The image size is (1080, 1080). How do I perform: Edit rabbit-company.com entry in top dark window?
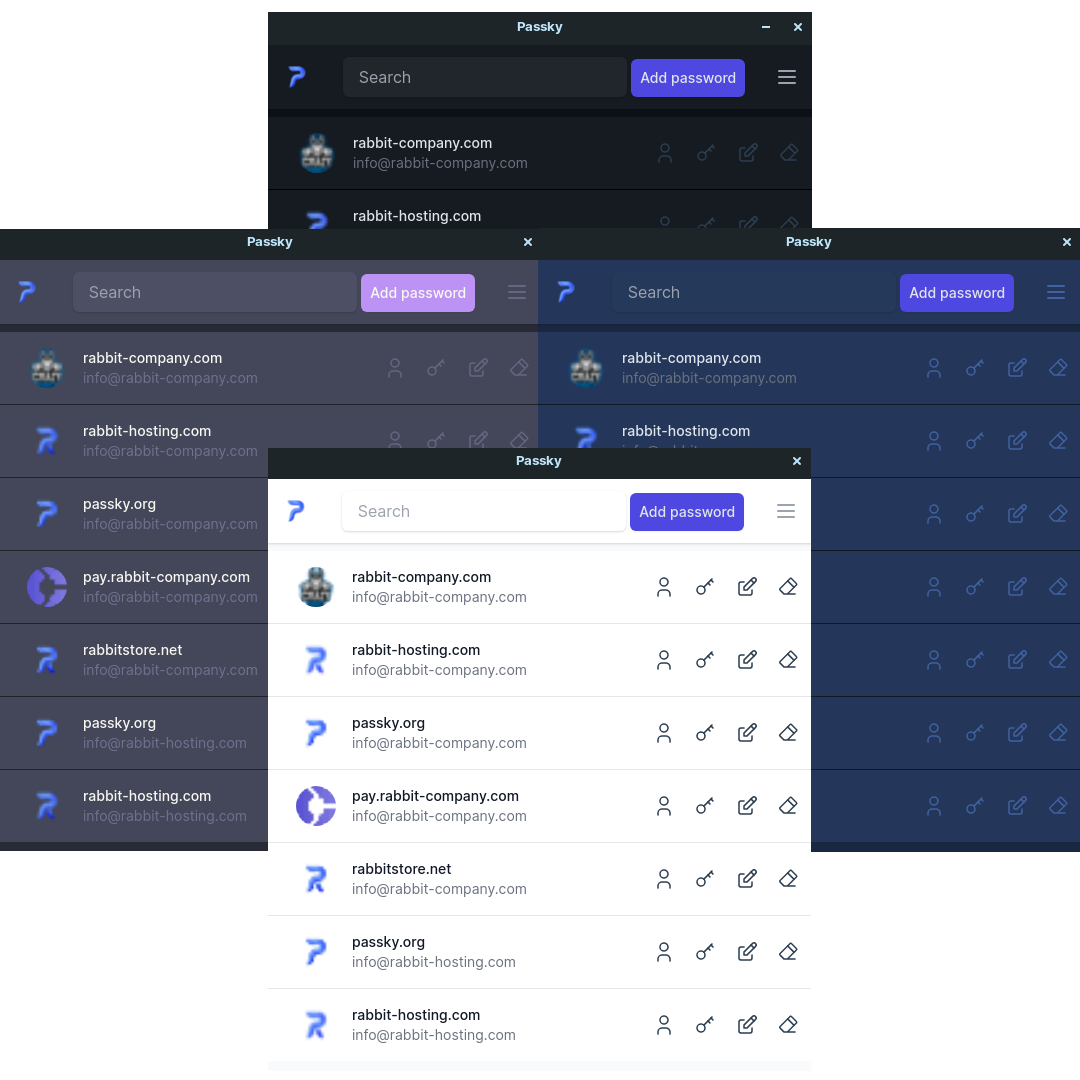748,153
